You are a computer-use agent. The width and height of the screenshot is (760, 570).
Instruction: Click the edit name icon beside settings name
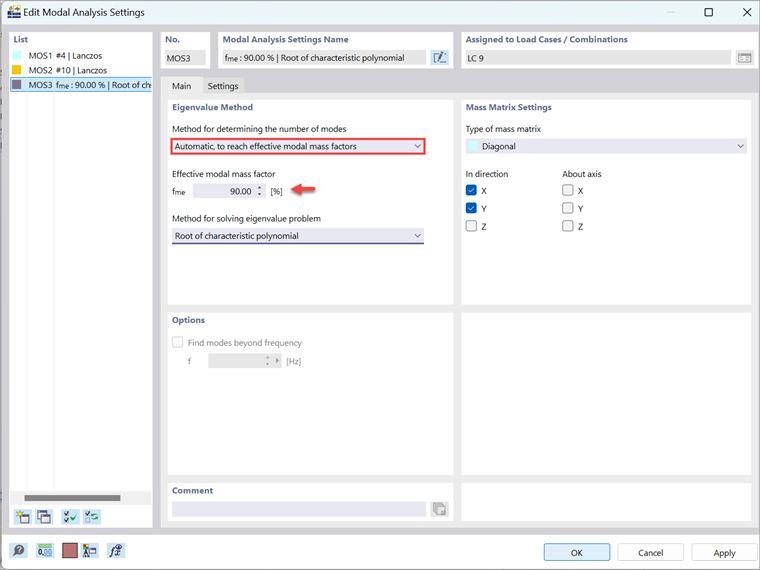pyautogui.click(x=440, y=58)
